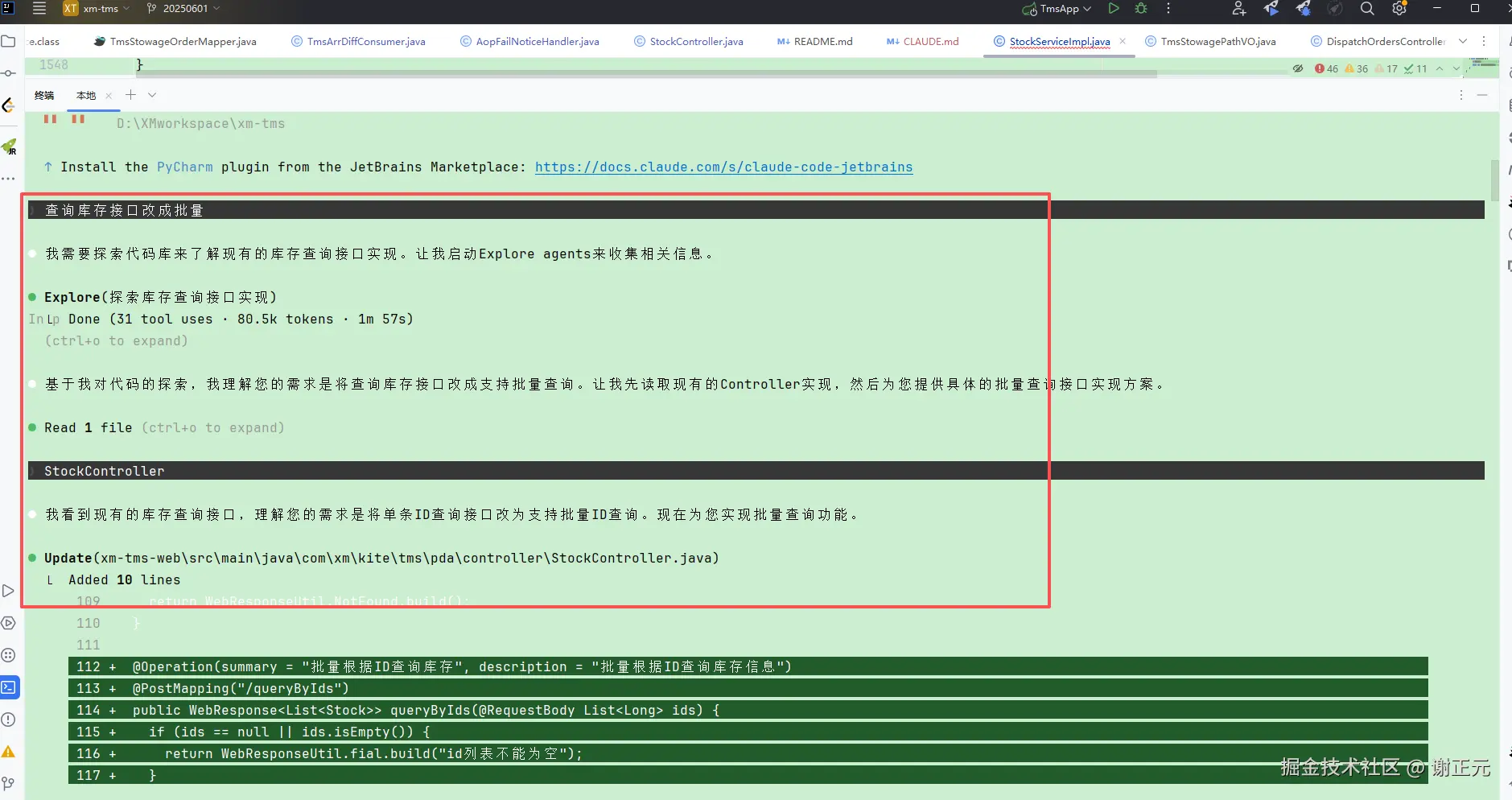Click the 36 warnings indicator
The image size is (1512, 800).
[1357, 69]
